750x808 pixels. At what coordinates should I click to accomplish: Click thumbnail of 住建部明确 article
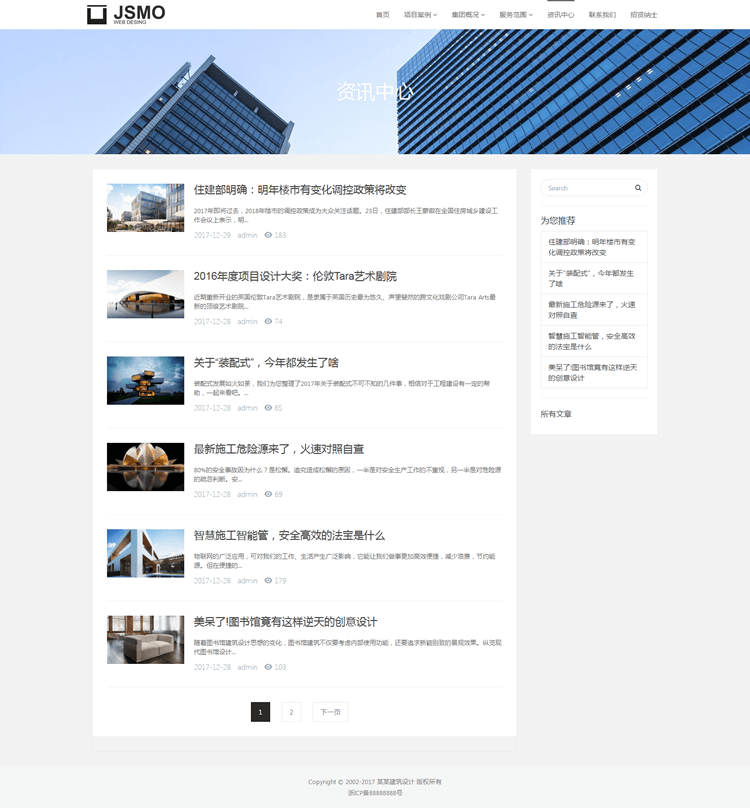145,208
